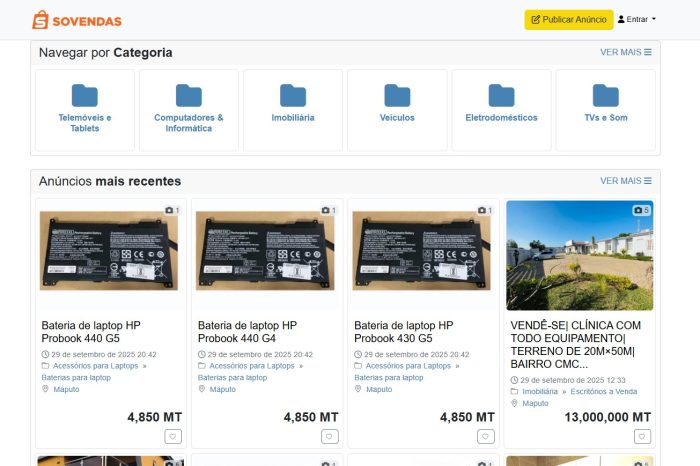Filter by Maputo on the Probook 440 G4 card

pos(222,389)
